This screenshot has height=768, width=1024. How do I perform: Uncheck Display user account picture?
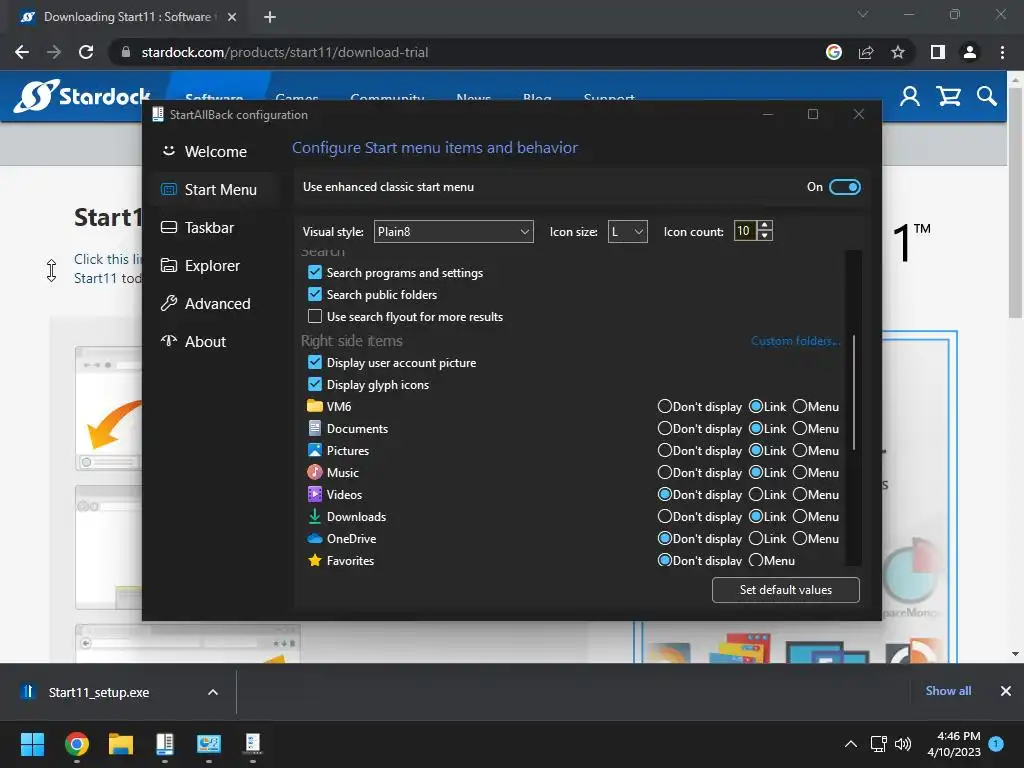point(315,362)
